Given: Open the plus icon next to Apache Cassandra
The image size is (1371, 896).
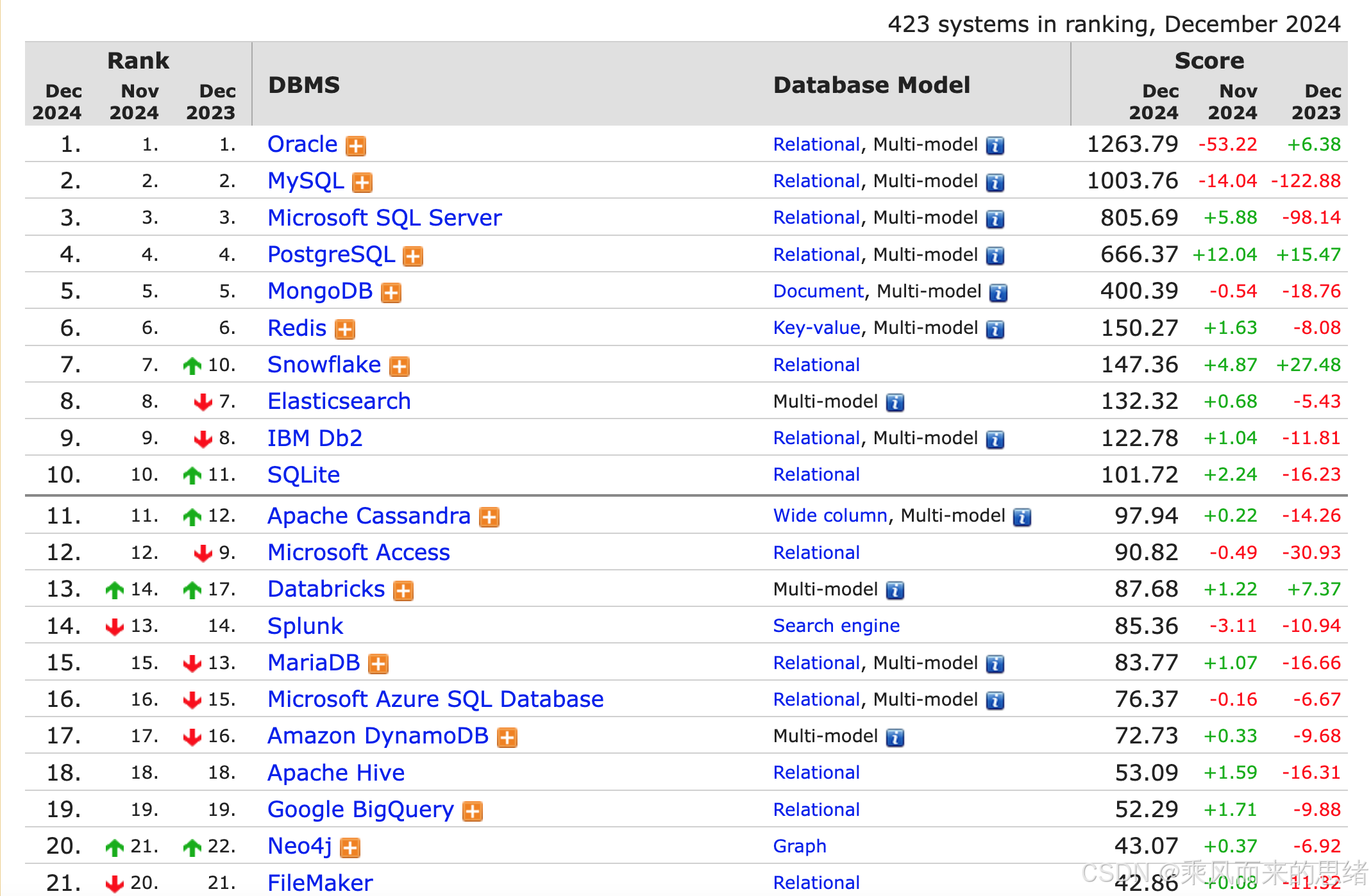Looking at the screenshot, I should click(x=489, y=517).
